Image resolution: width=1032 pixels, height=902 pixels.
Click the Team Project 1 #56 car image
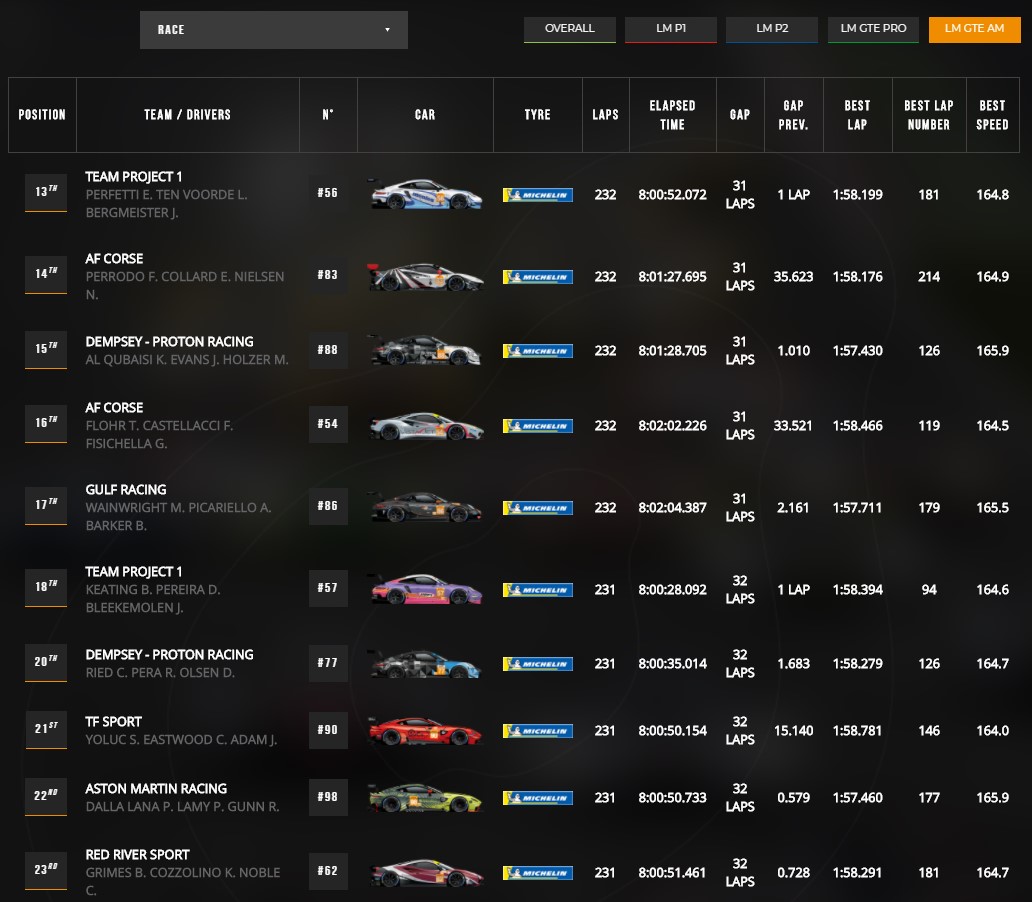tap(426, 194)
